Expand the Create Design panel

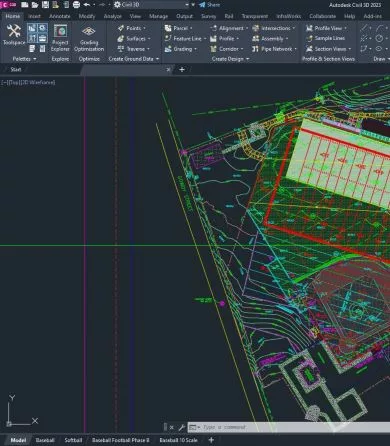click(230, 59)
